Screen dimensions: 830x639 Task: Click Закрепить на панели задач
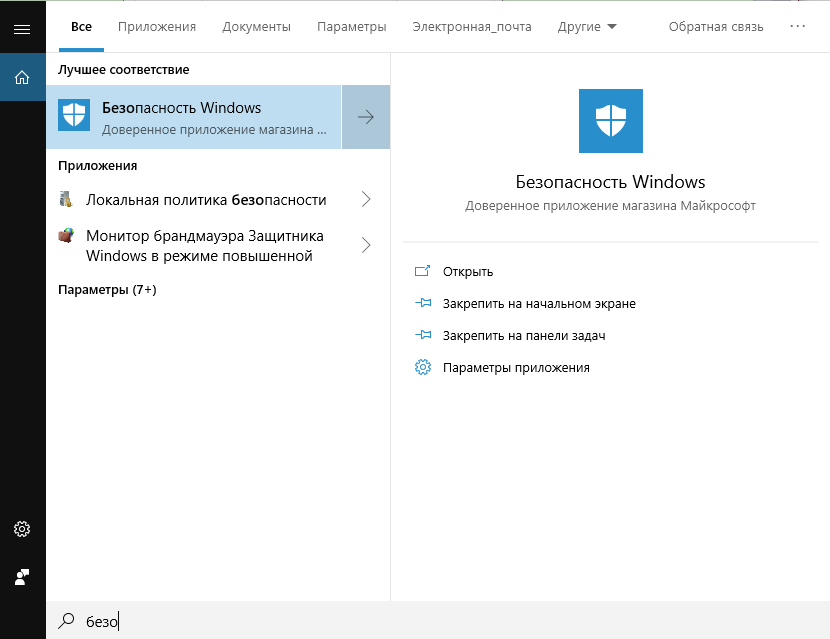click(x=524, y=335)
